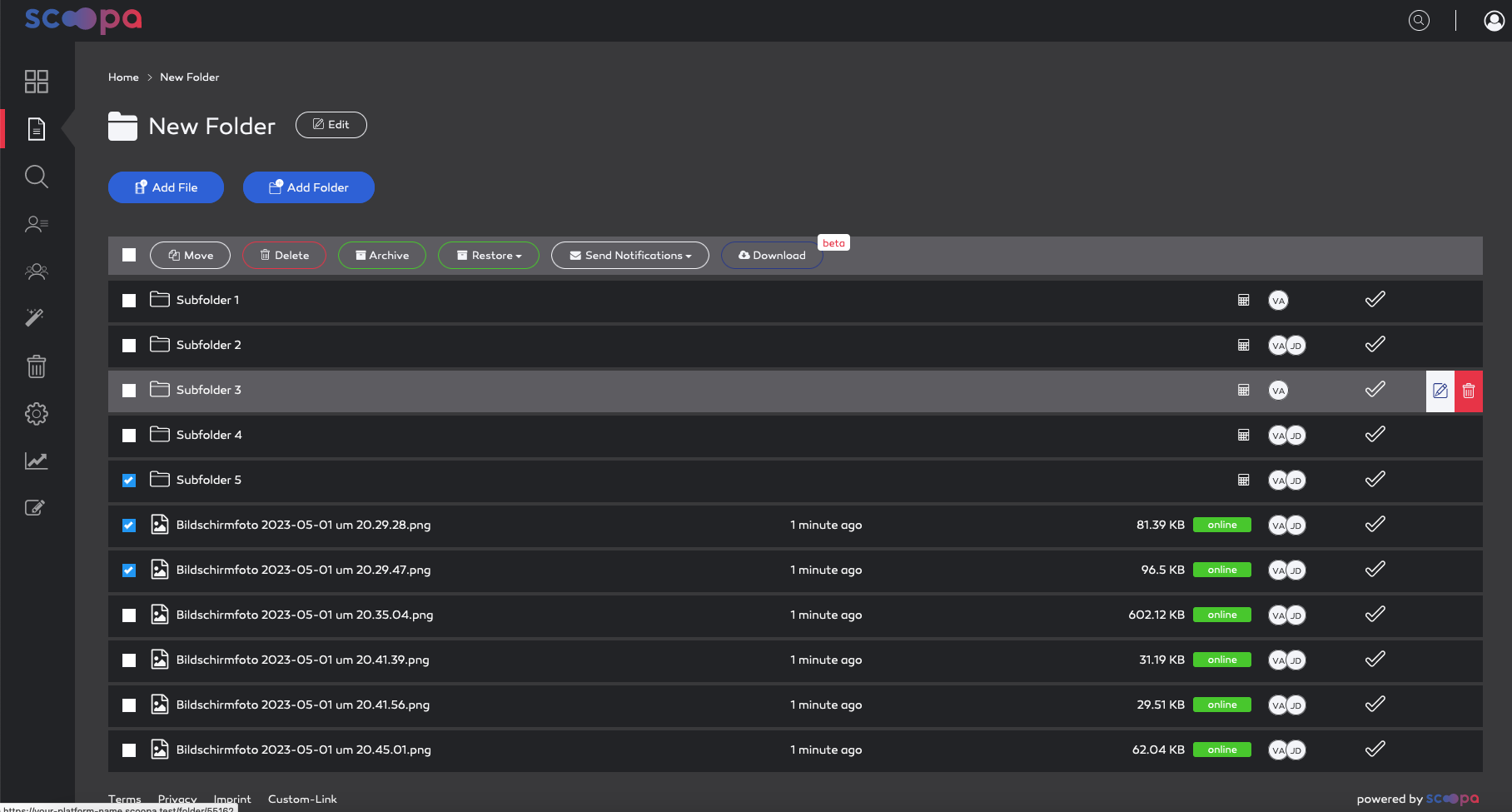Open Subfolder 5 by its name
The image size is (1512, 812).
click(x=209, y=480)
